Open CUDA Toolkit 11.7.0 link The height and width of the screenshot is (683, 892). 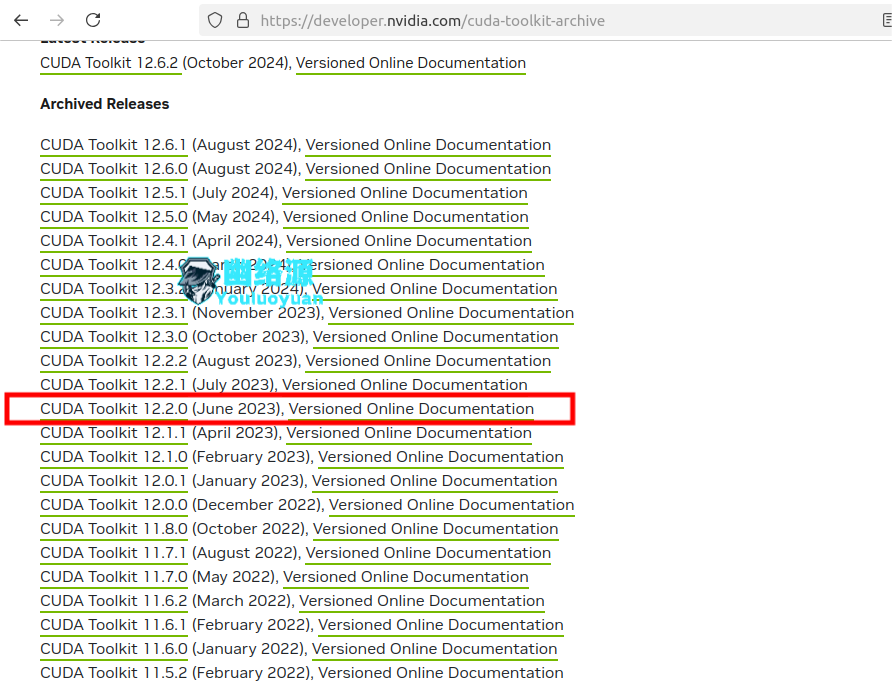[x=114, y=577]
